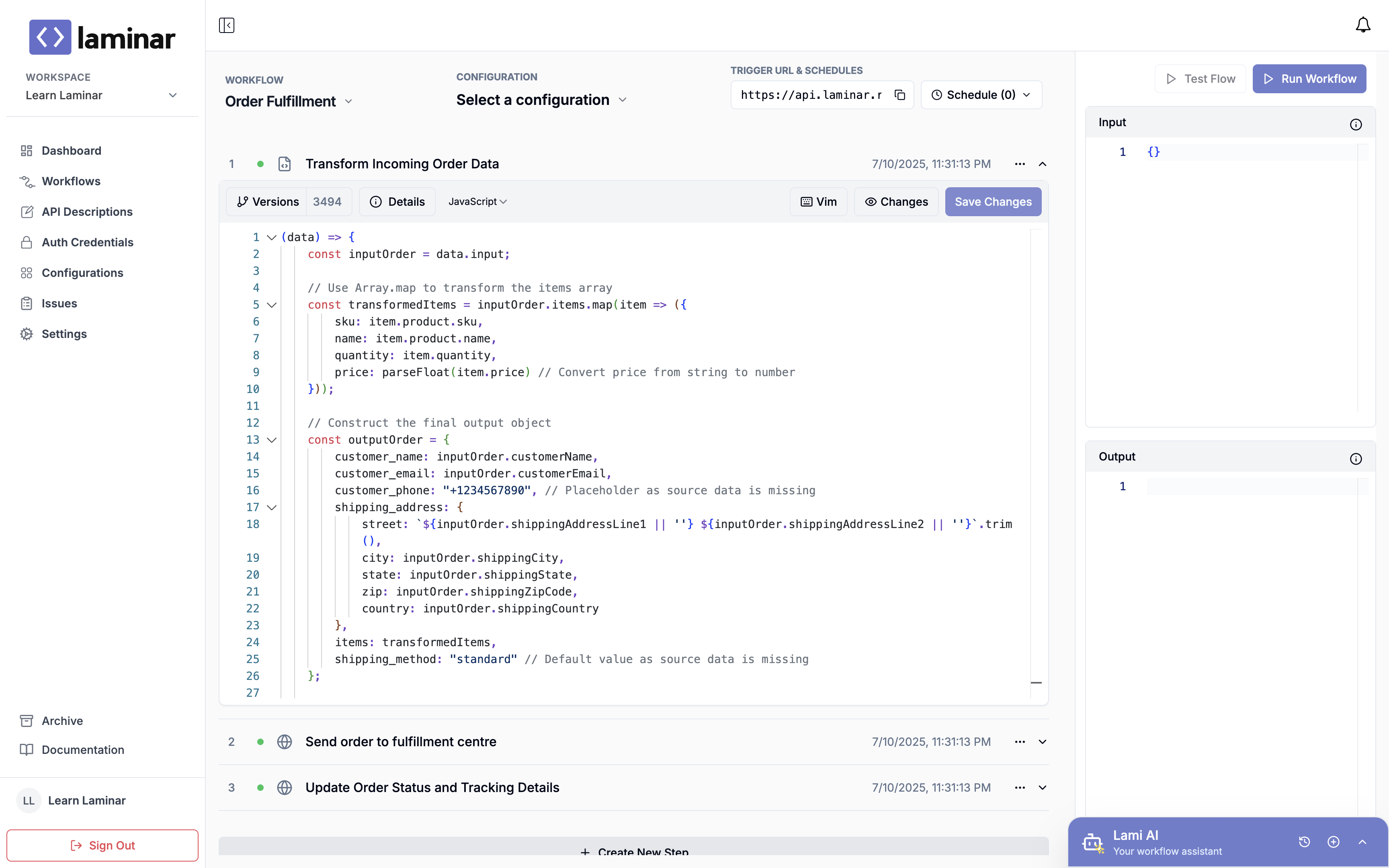Viewport: 1389px width, 868px height.
Task: Click the Run Workflow button
Action: point(1309,79)
